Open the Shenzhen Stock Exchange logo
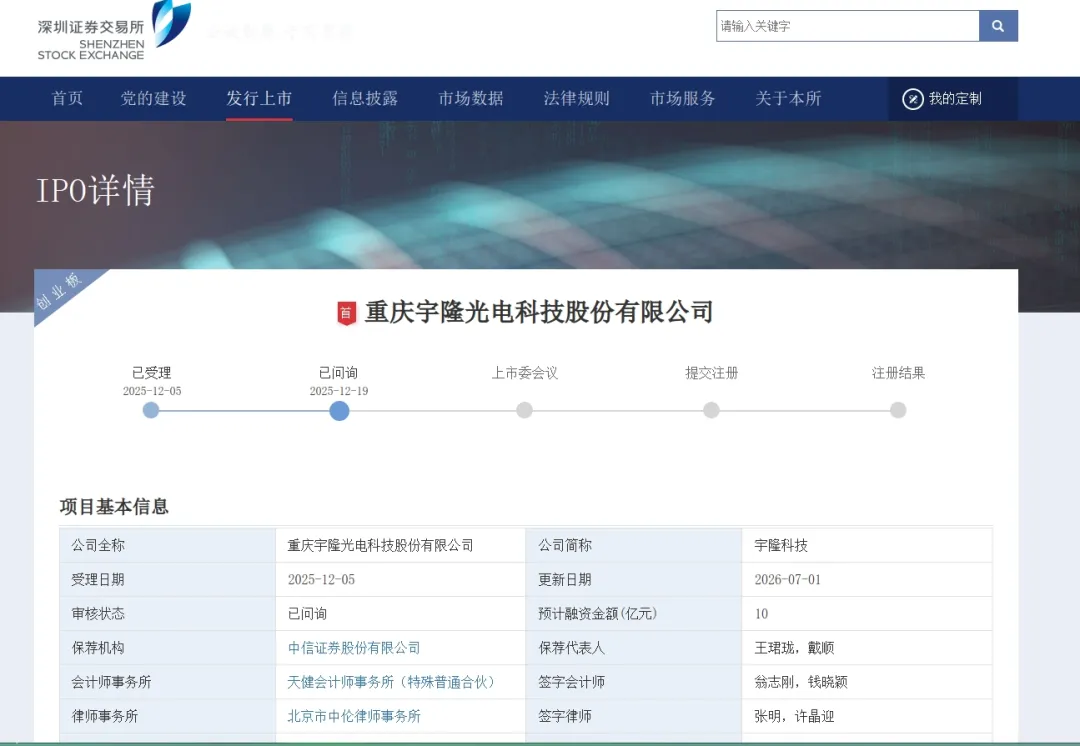The image size is (1080, 746). [x=114, y=31]
